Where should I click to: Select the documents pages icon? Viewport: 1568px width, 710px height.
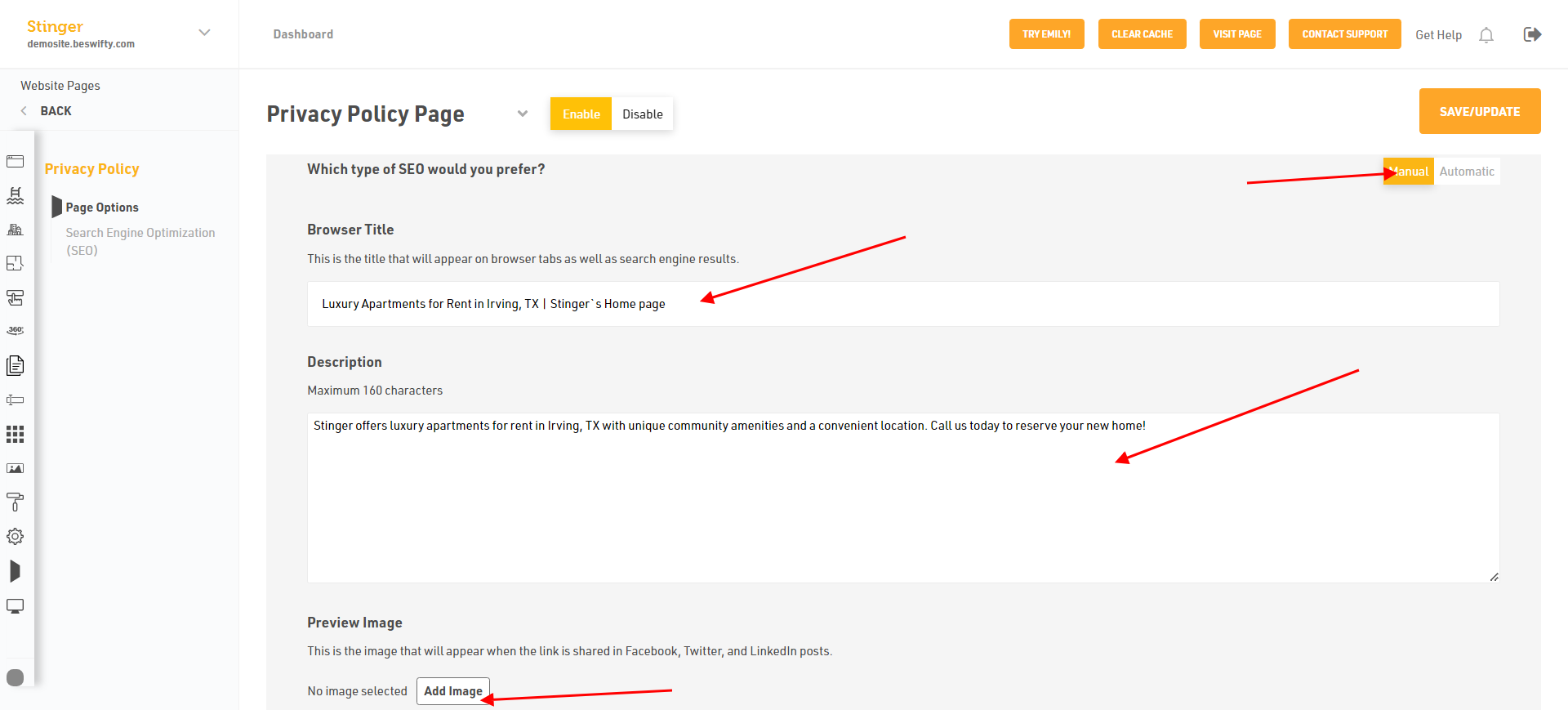15,365
